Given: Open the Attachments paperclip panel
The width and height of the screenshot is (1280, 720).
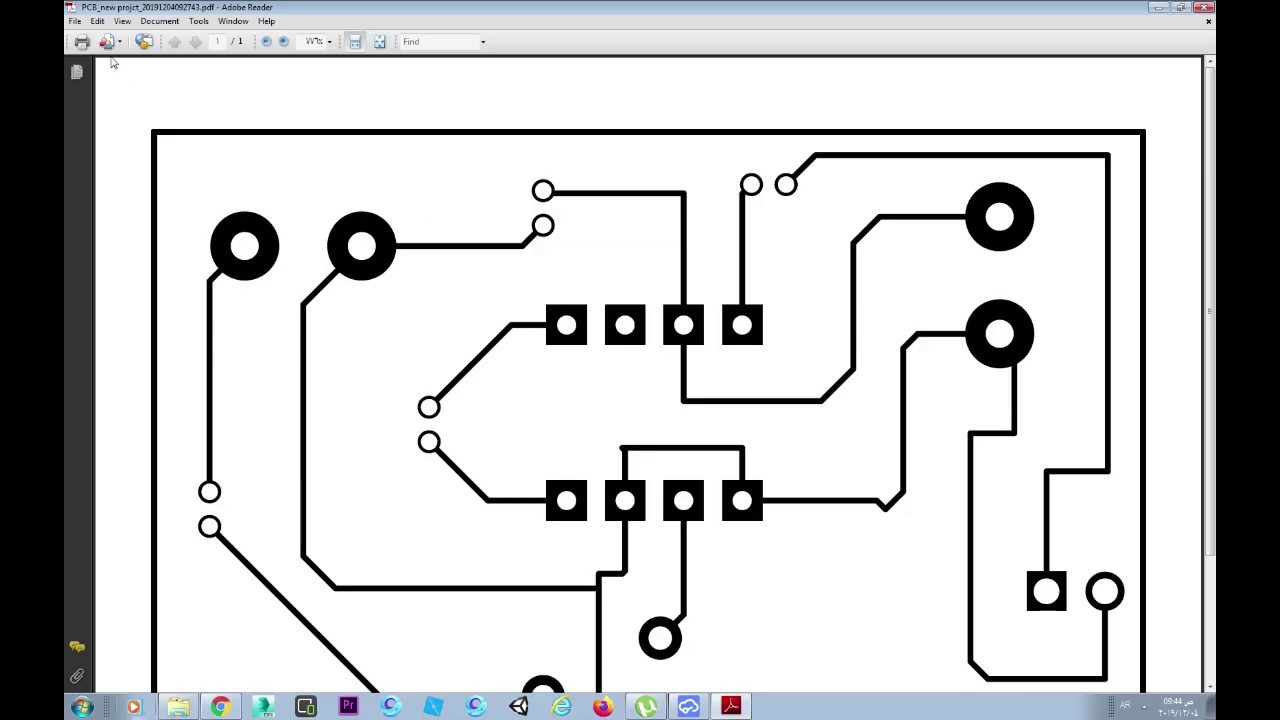Looking at the screenshot, I should click(77, 677).
